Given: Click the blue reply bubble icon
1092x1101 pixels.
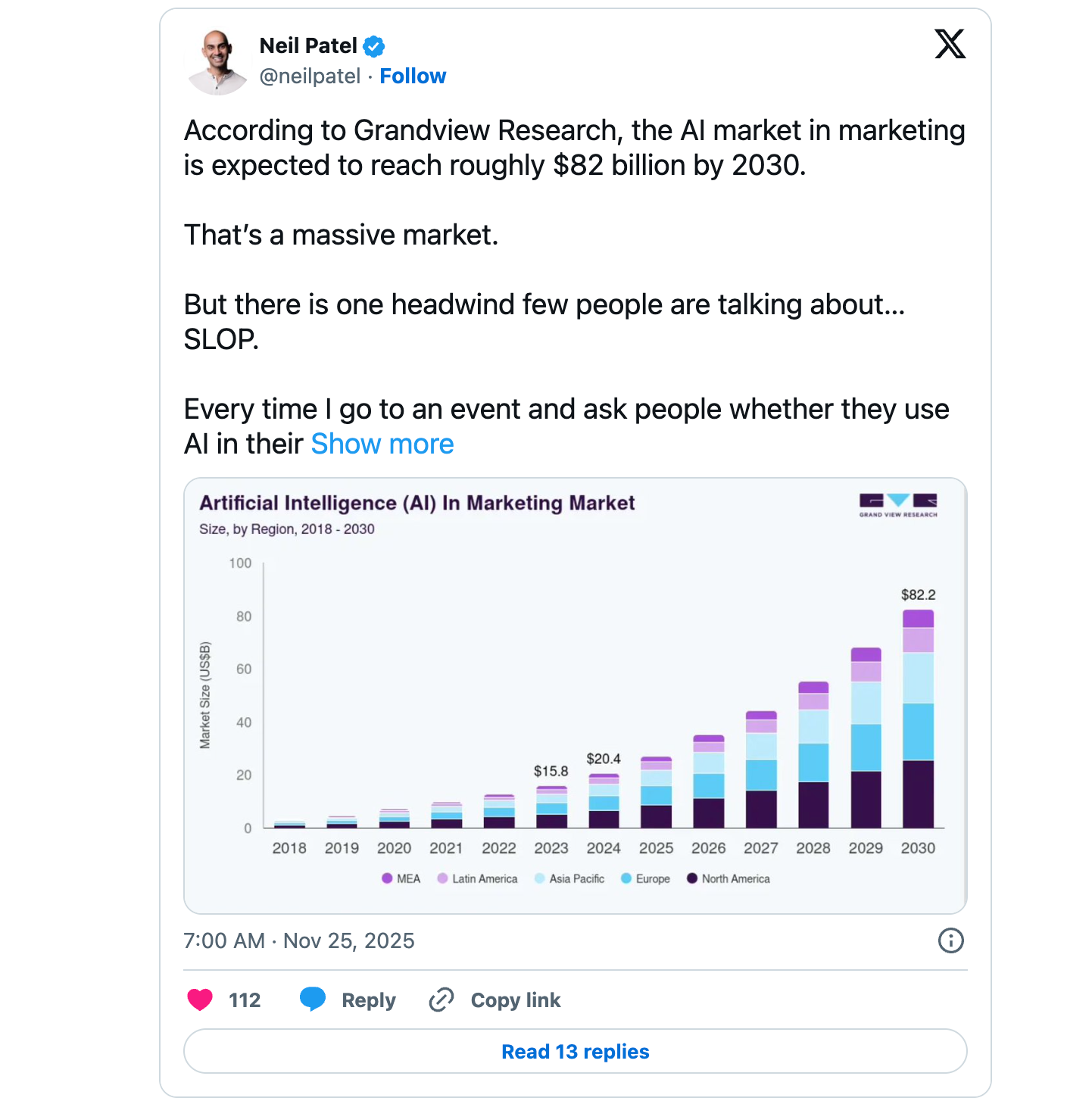Looking at the screenshot, I should (312, 1000).
